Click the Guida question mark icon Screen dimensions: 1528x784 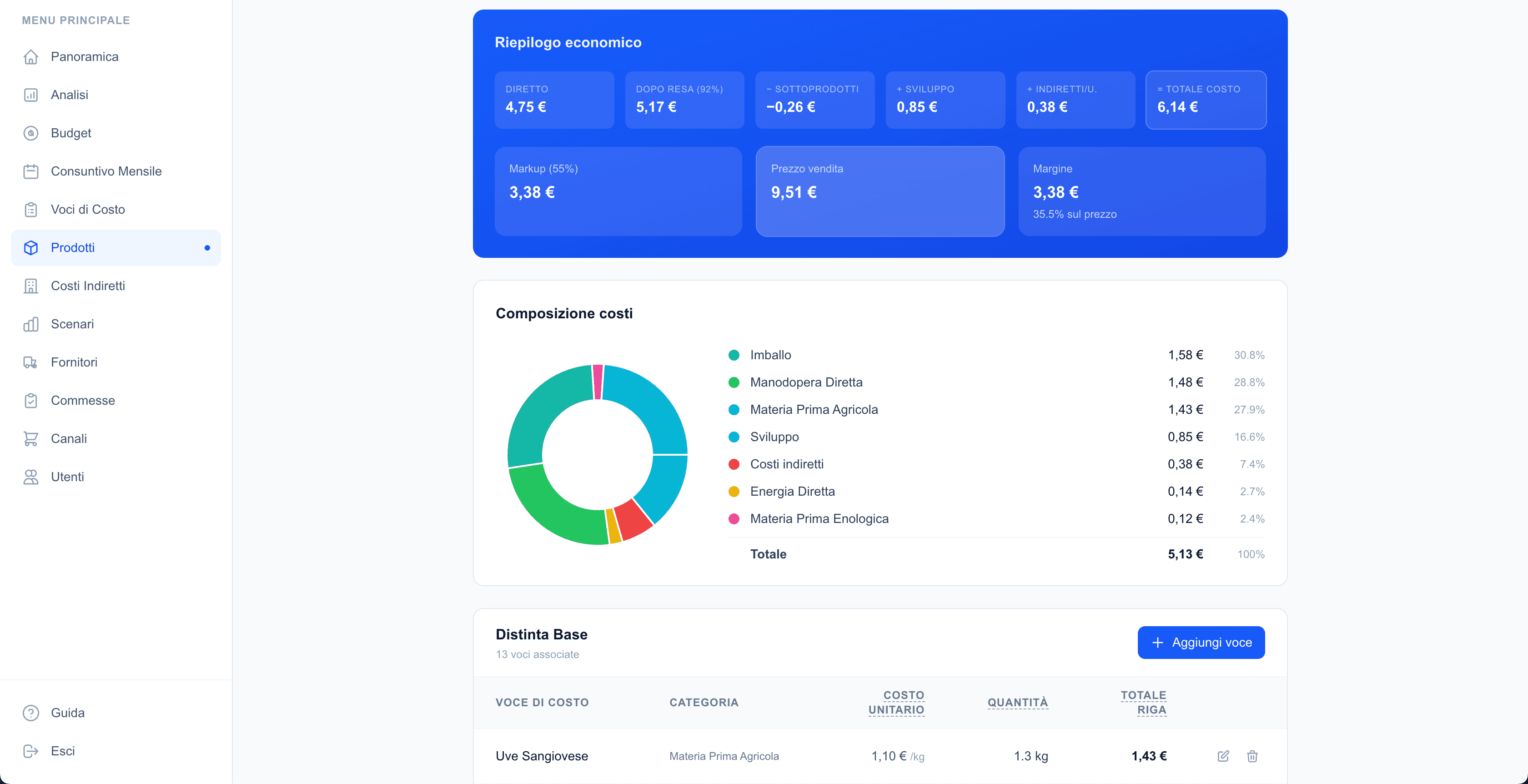31,713
